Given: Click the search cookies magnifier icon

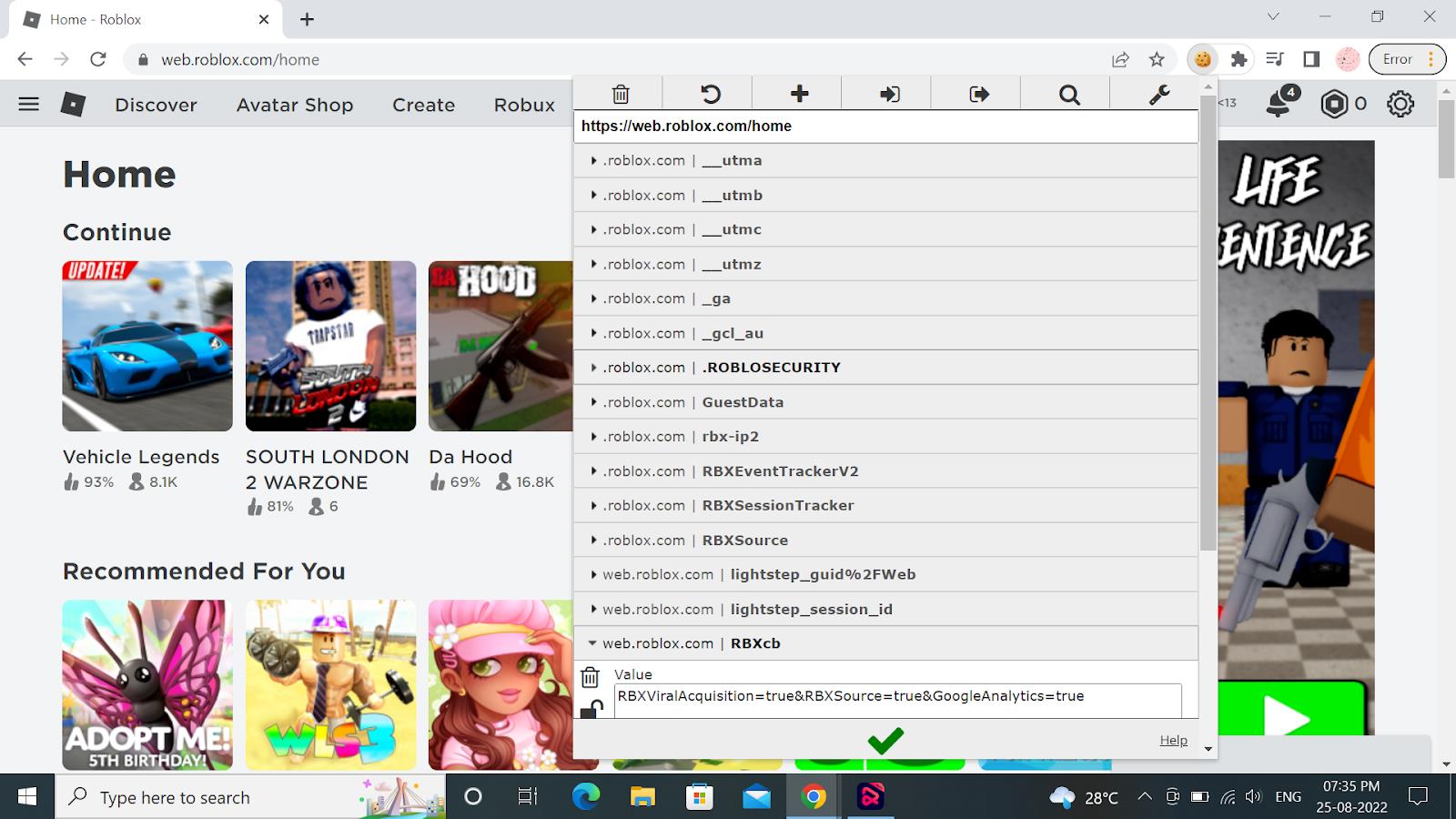Looking at the screenshot, I should tap(1069, 94).
